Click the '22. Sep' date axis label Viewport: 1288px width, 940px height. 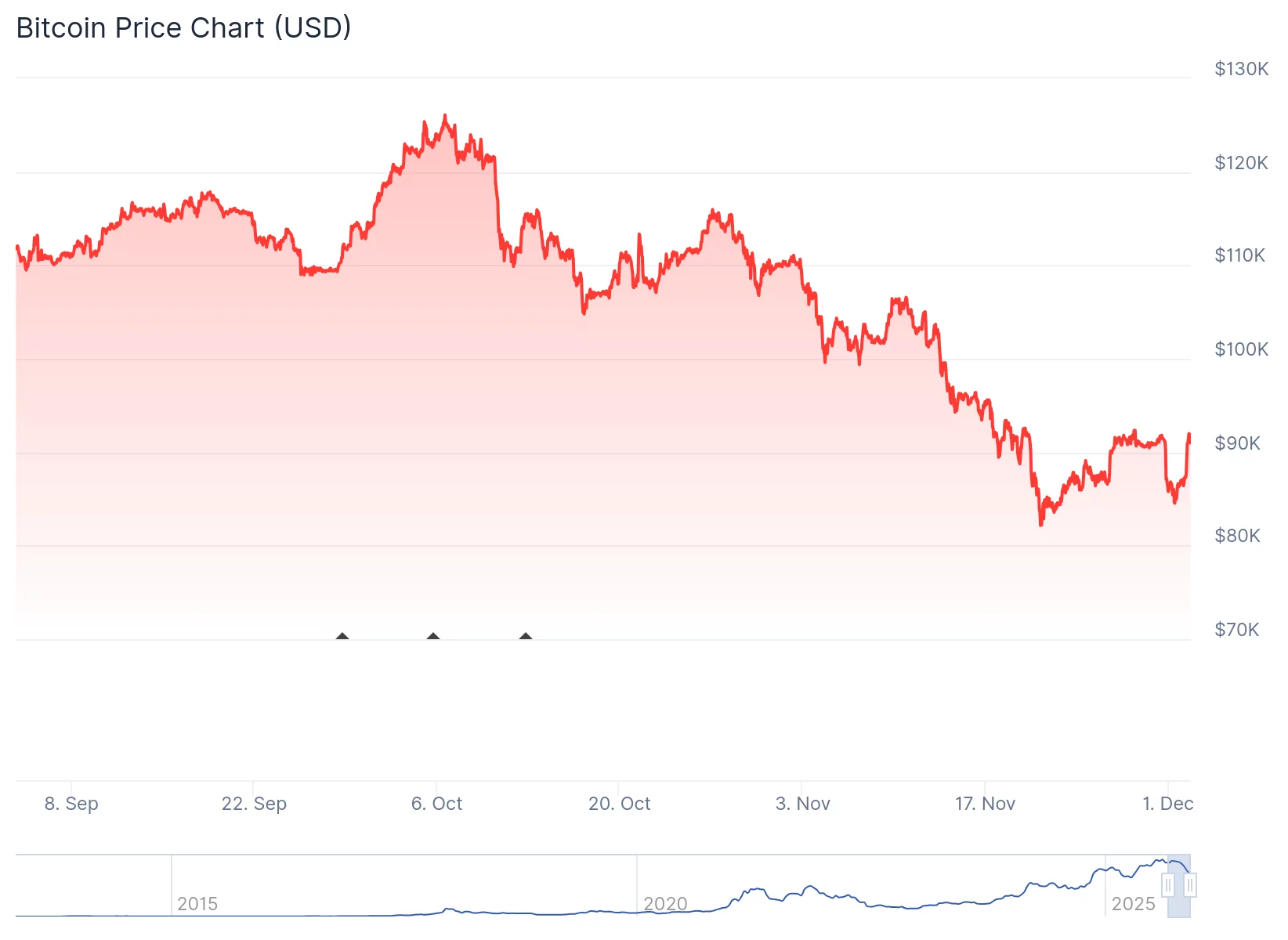[254, 804]
